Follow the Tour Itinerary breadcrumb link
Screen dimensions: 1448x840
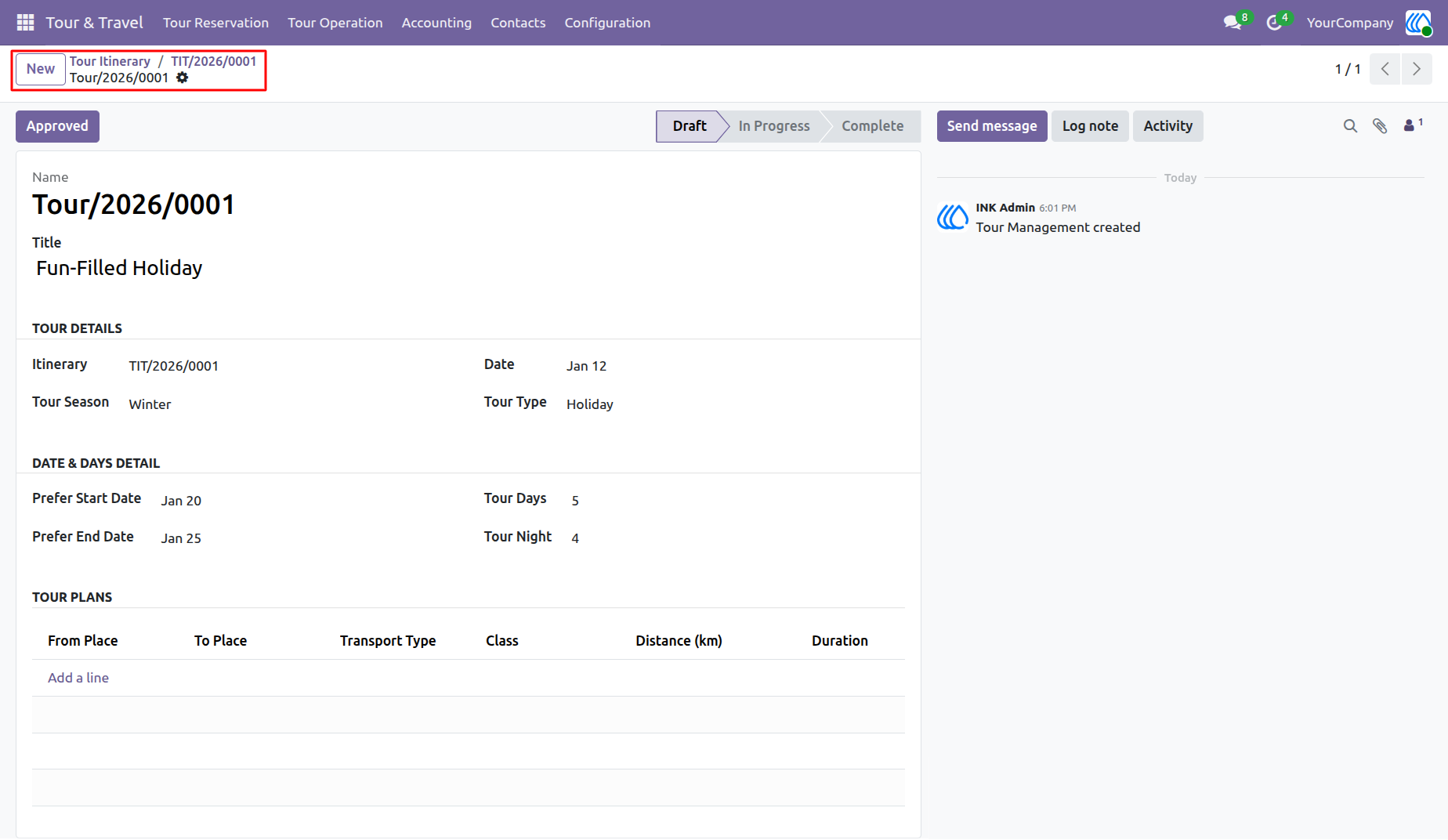pyautogui.click(x=110, y=61)
